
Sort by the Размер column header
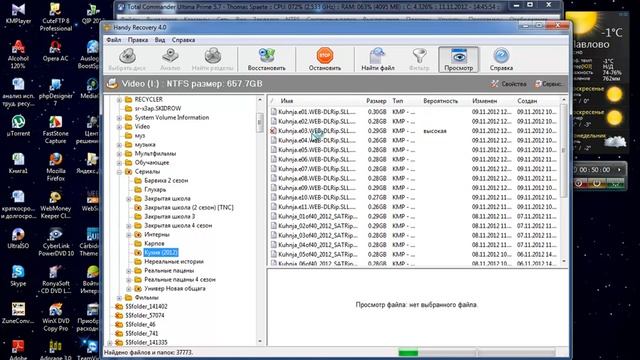tap(376, 101)
